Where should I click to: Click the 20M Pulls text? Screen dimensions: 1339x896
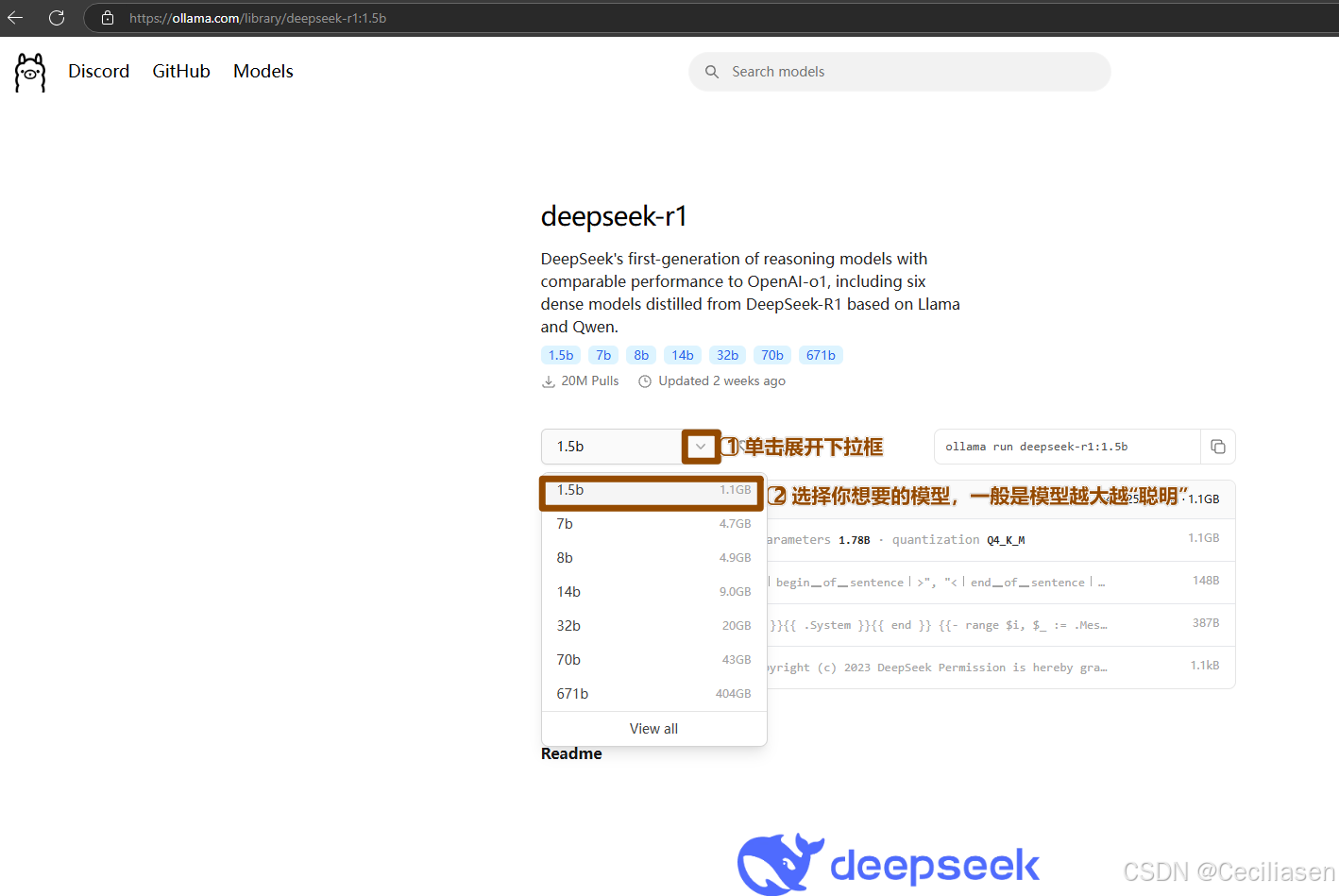(x=590, y=380)
